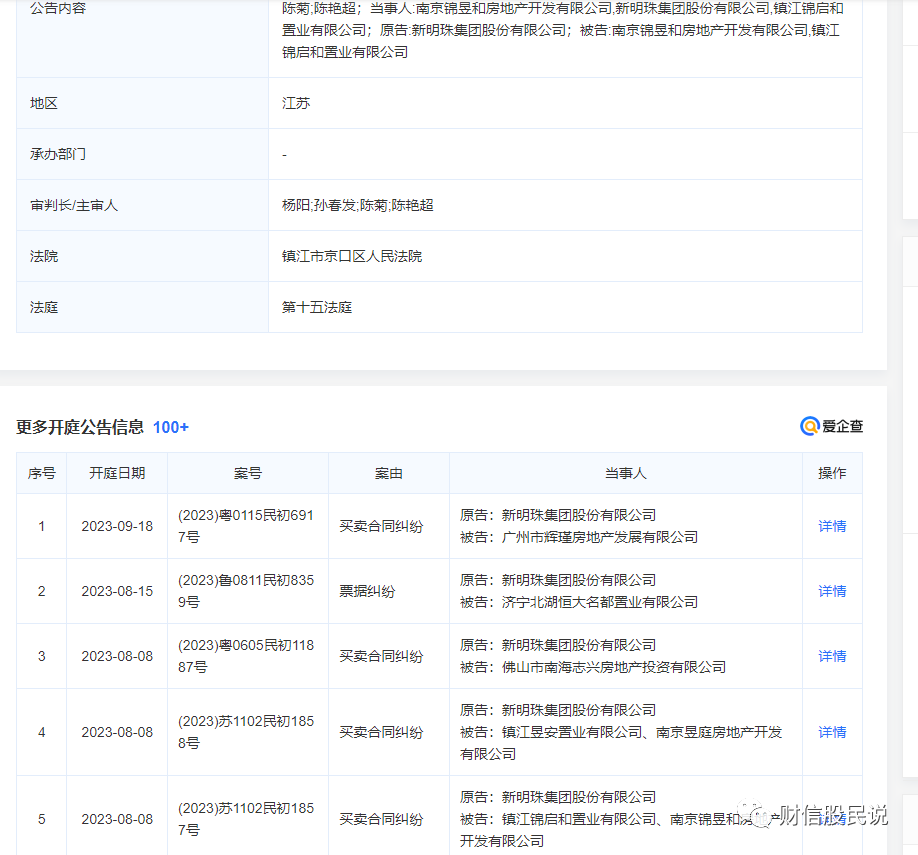The height and width of the screenshot is (855, 918).
Task: Click the 案由 column header
Action: tap(388, 473)
